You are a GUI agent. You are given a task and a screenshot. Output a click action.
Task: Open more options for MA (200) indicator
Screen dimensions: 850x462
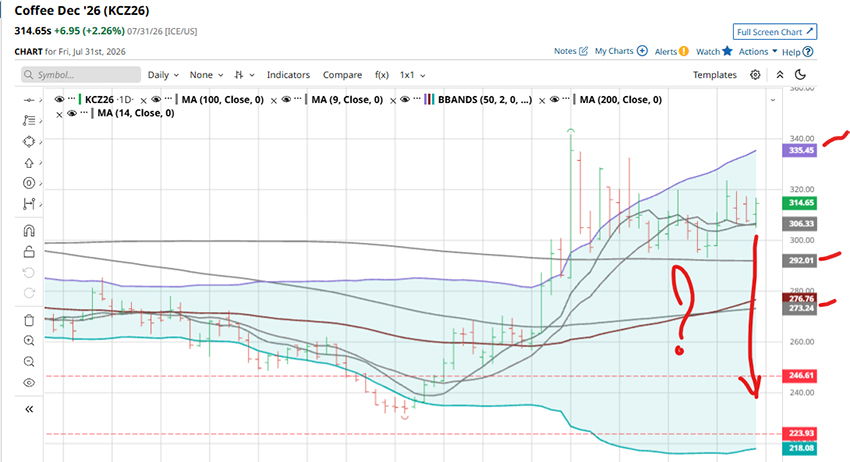566,98
